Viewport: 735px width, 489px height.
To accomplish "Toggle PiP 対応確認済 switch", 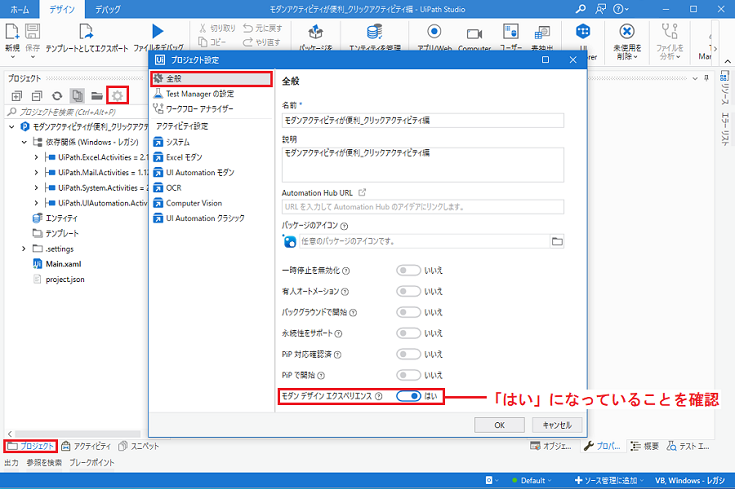I will pos(408,354).
